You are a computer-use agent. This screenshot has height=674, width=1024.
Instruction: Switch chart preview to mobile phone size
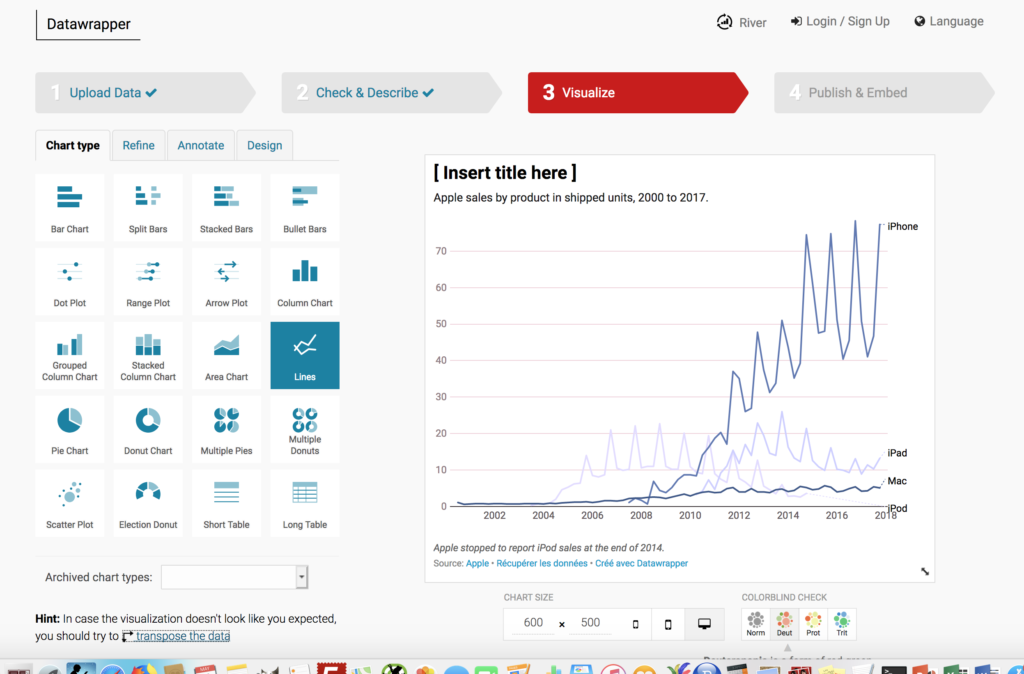click(x=667, y=622)
